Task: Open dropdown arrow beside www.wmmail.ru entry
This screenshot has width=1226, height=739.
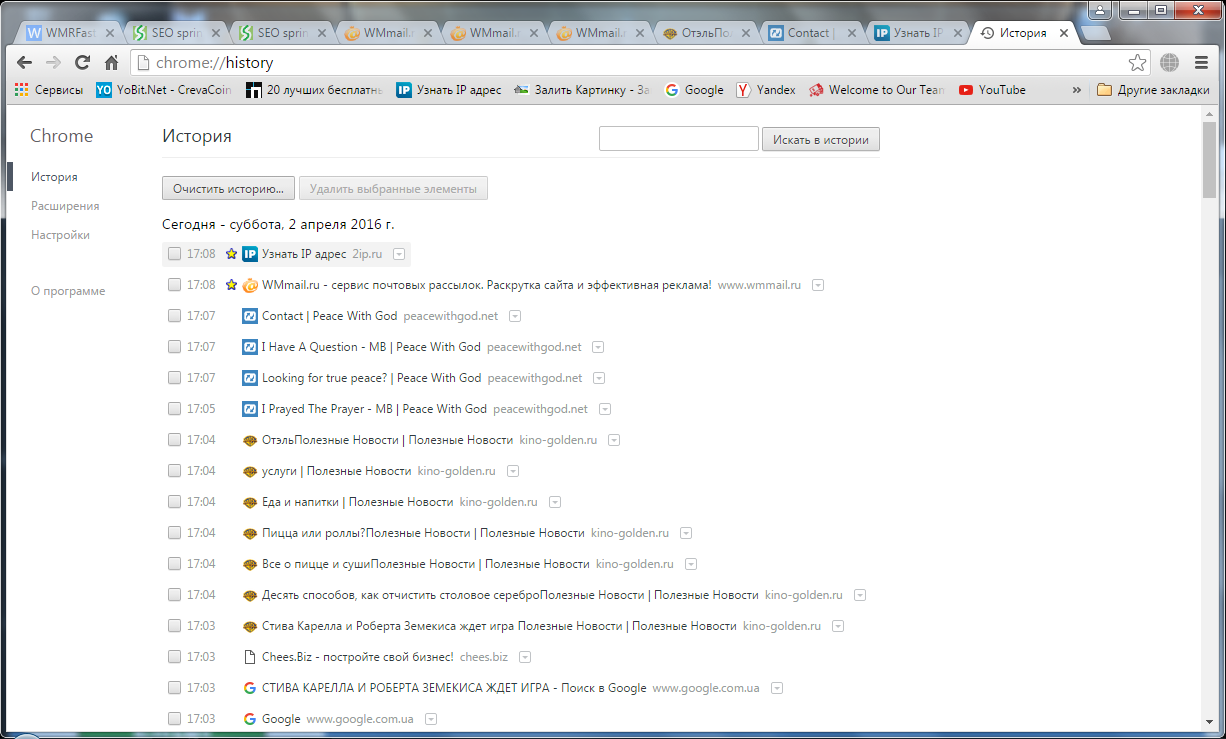Action: (818, 286)
